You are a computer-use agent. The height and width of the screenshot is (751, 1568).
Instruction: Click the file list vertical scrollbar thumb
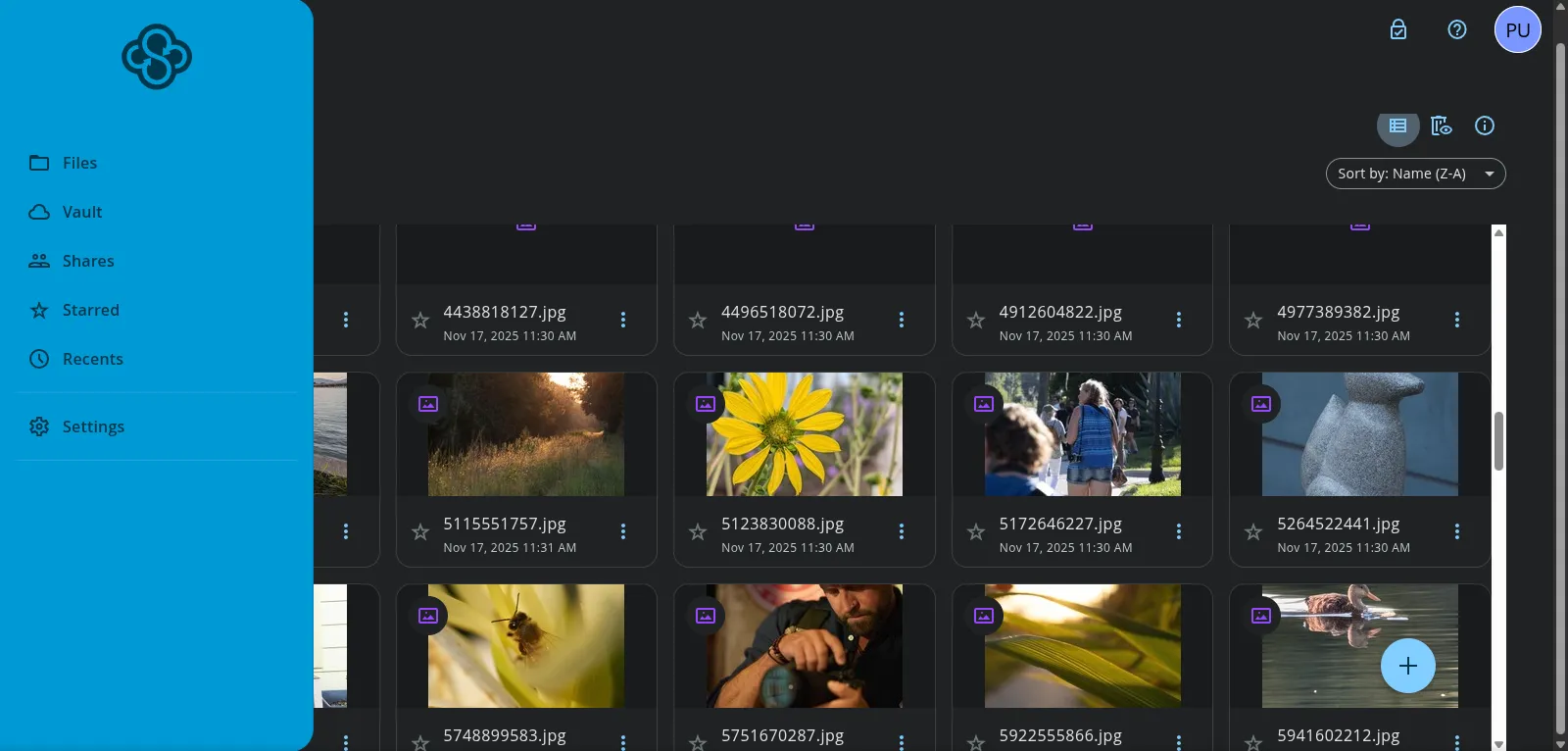[x=1498, y=441]
